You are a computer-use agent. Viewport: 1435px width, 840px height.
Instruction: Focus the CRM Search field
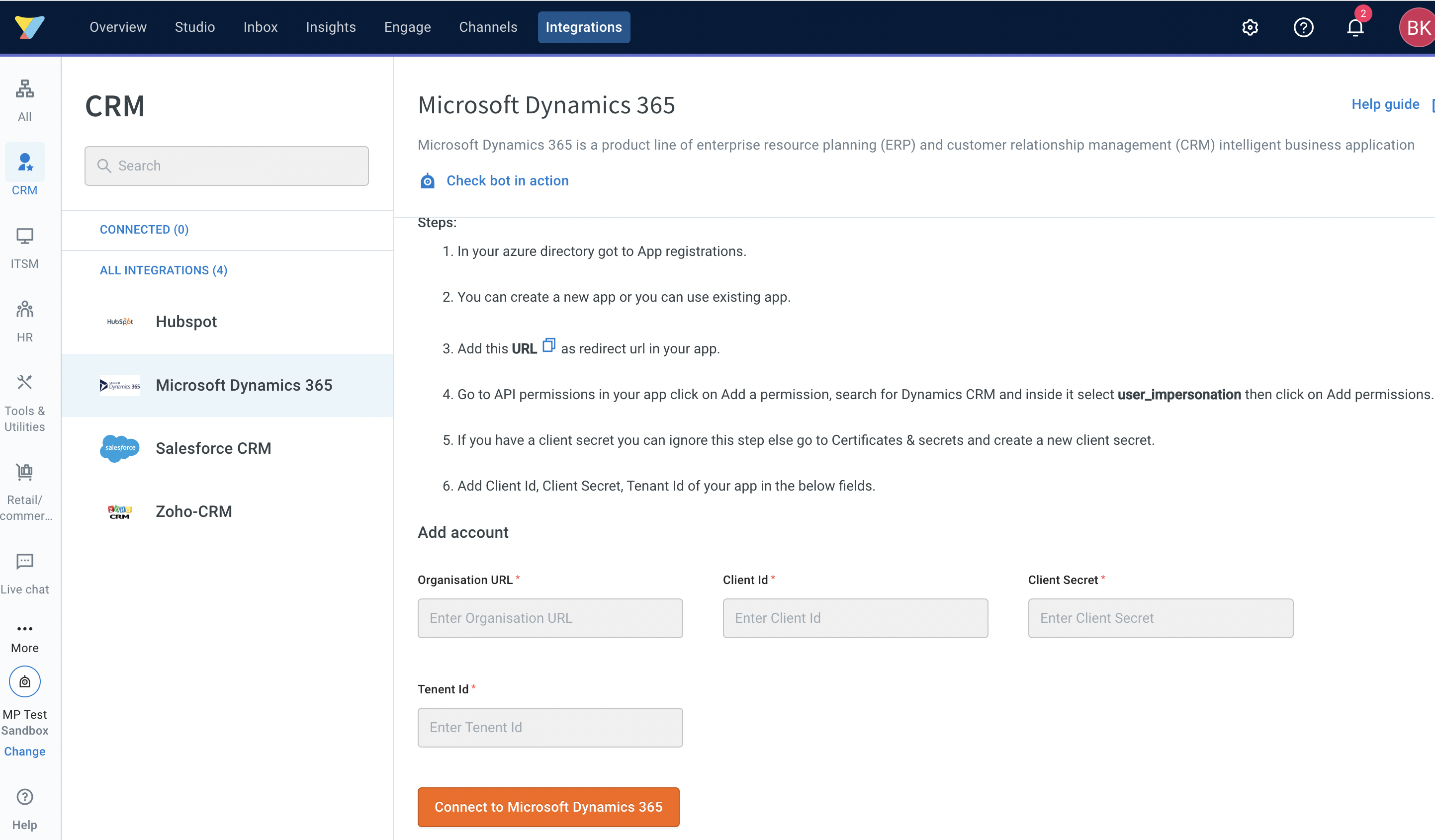[x=227, y=166]
